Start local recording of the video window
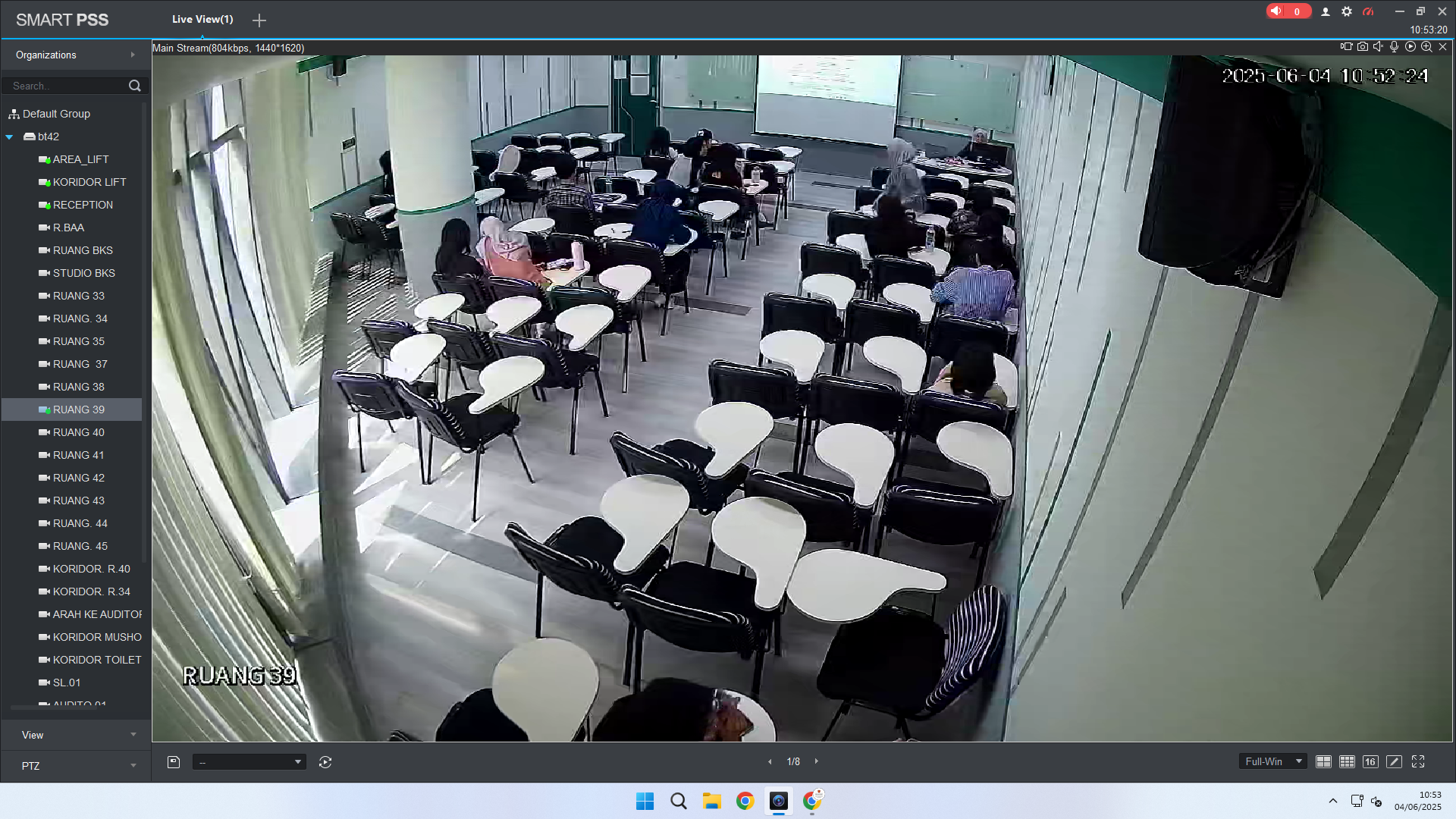 point(1346,46)
